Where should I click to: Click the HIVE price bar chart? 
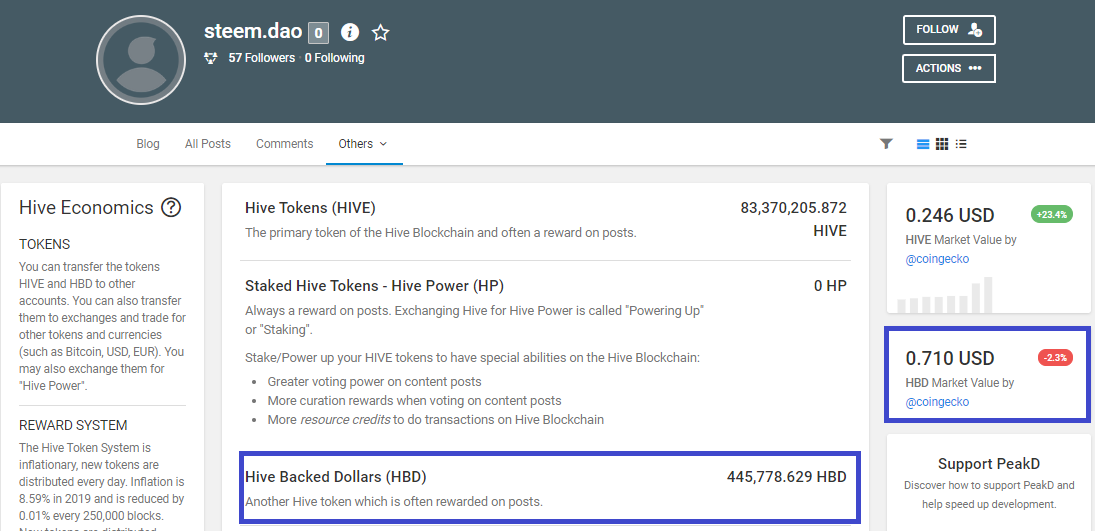[x=945, y=296]
